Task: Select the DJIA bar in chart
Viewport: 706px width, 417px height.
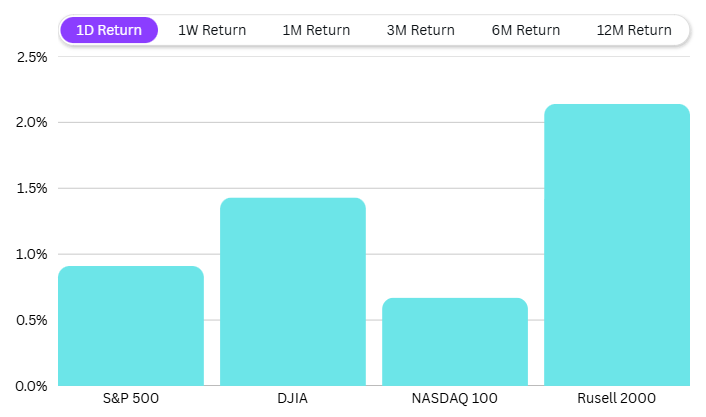Action: 293,292
